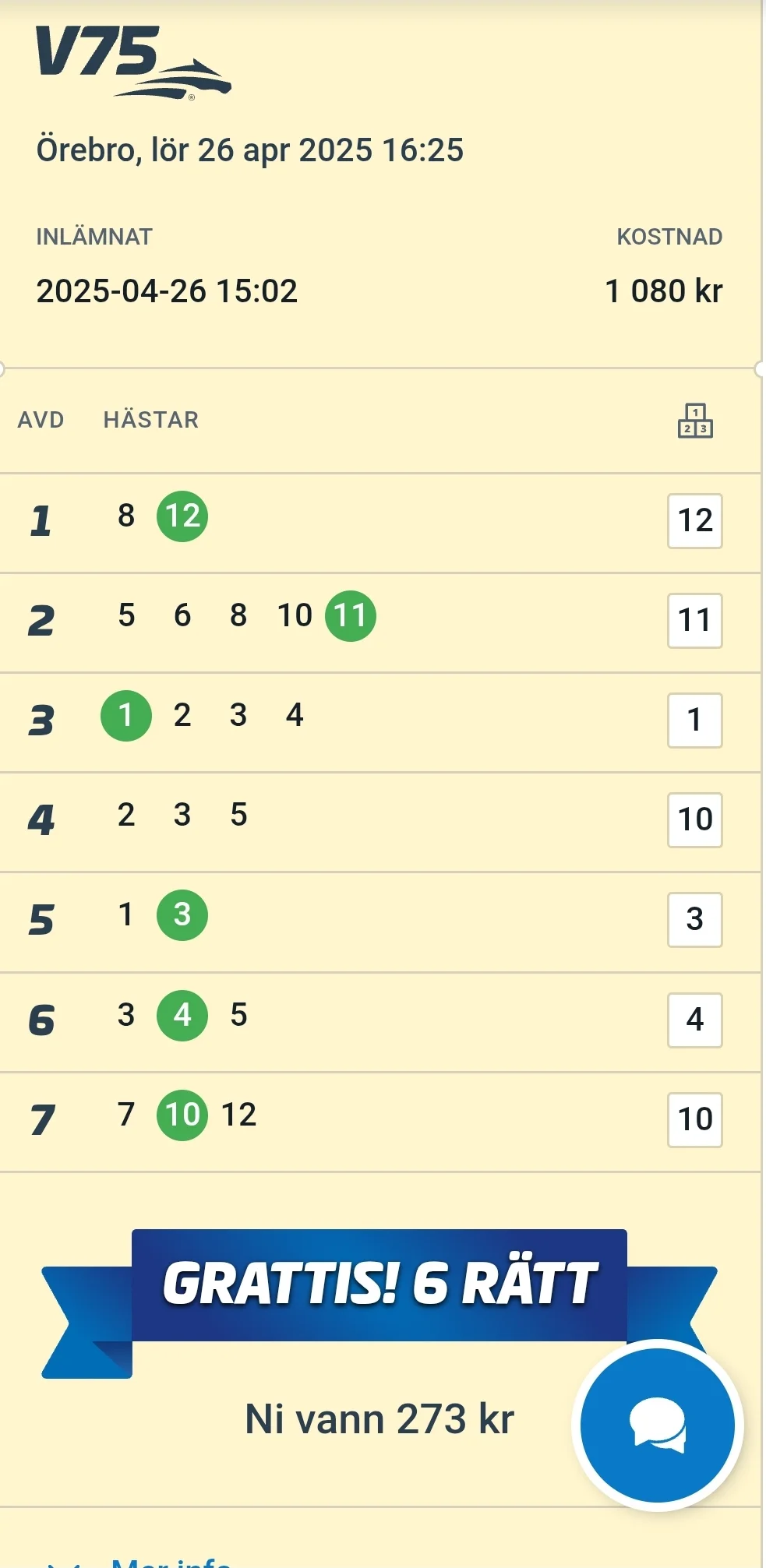Click green horse 12 in race 1

(182, 516)
